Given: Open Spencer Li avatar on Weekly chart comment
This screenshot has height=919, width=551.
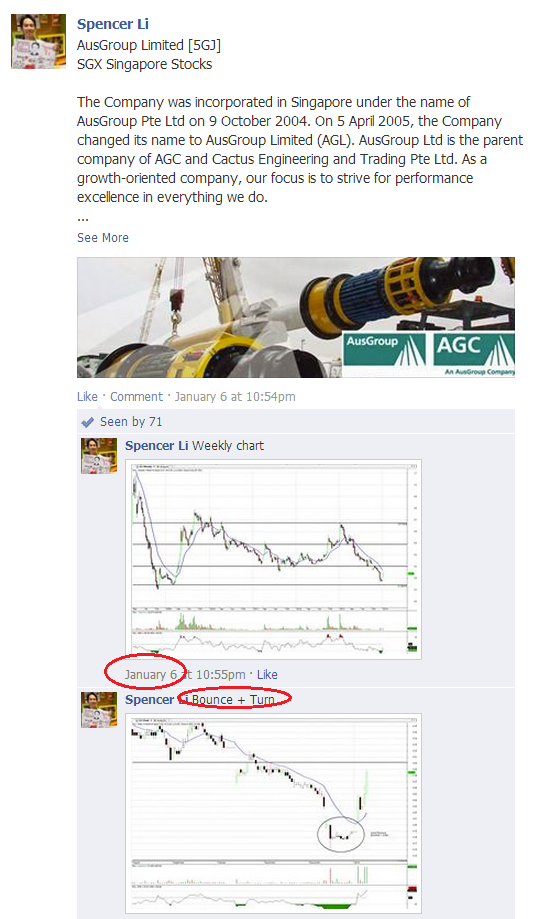Looking at the screenshot, I should (98, 455).
